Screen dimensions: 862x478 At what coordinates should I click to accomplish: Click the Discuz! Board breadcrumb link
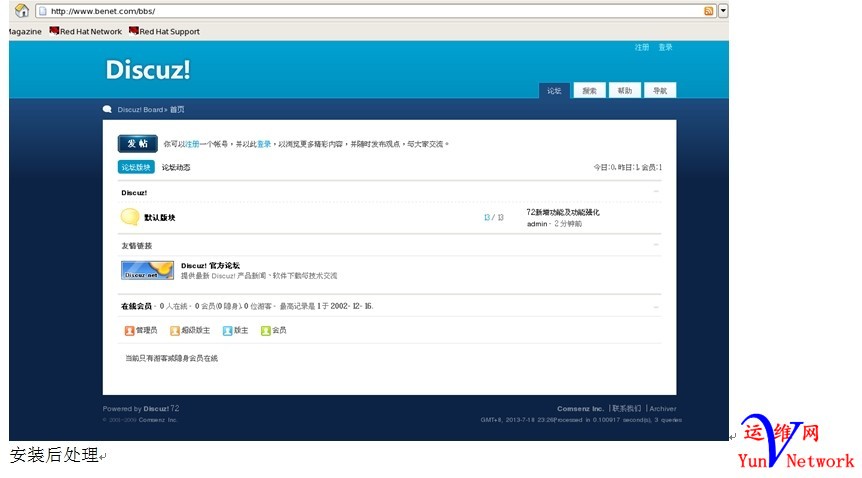point(140,109)
